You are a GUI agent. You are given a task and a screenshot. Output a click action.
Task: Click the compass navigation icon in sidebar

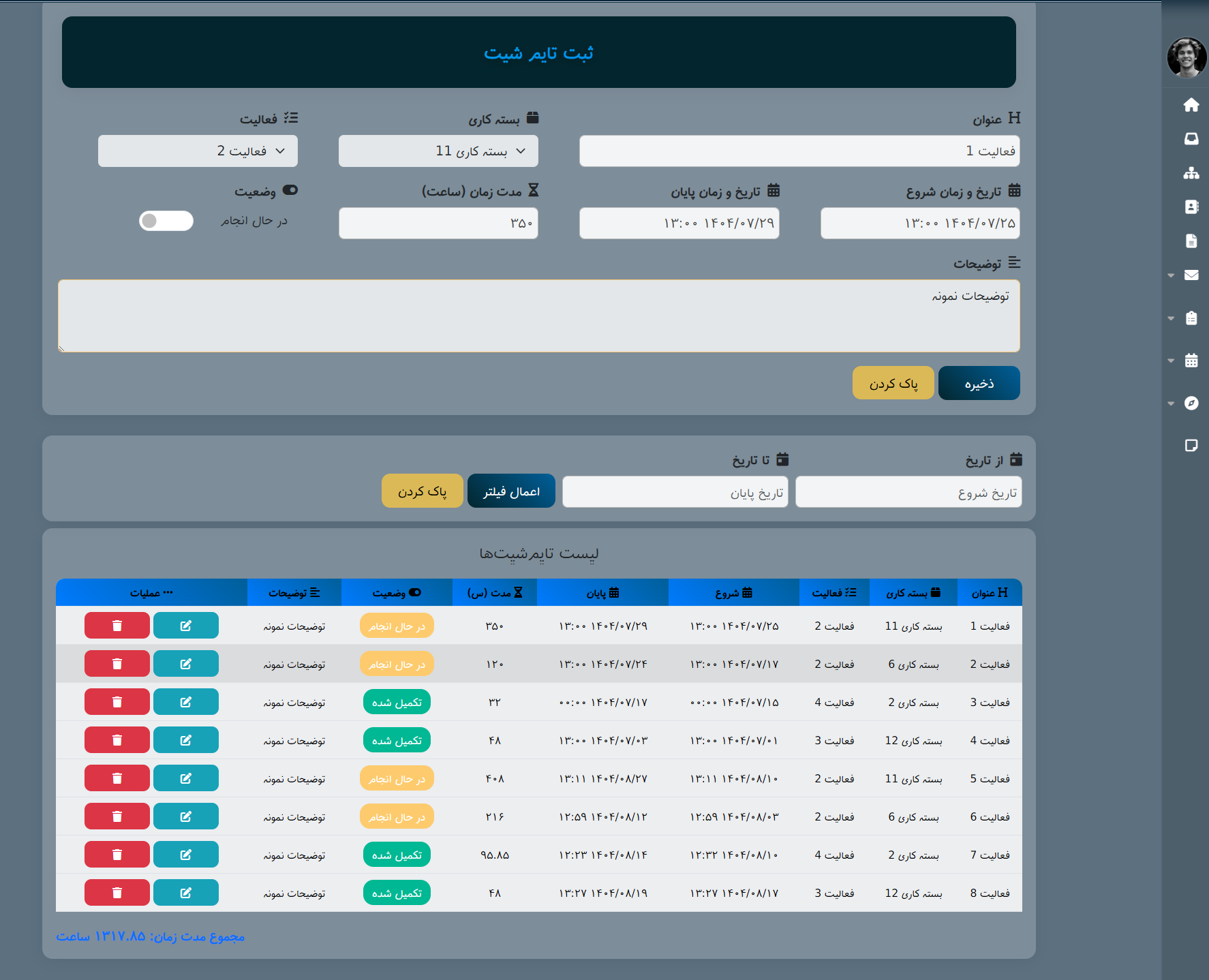point(1191,403)
